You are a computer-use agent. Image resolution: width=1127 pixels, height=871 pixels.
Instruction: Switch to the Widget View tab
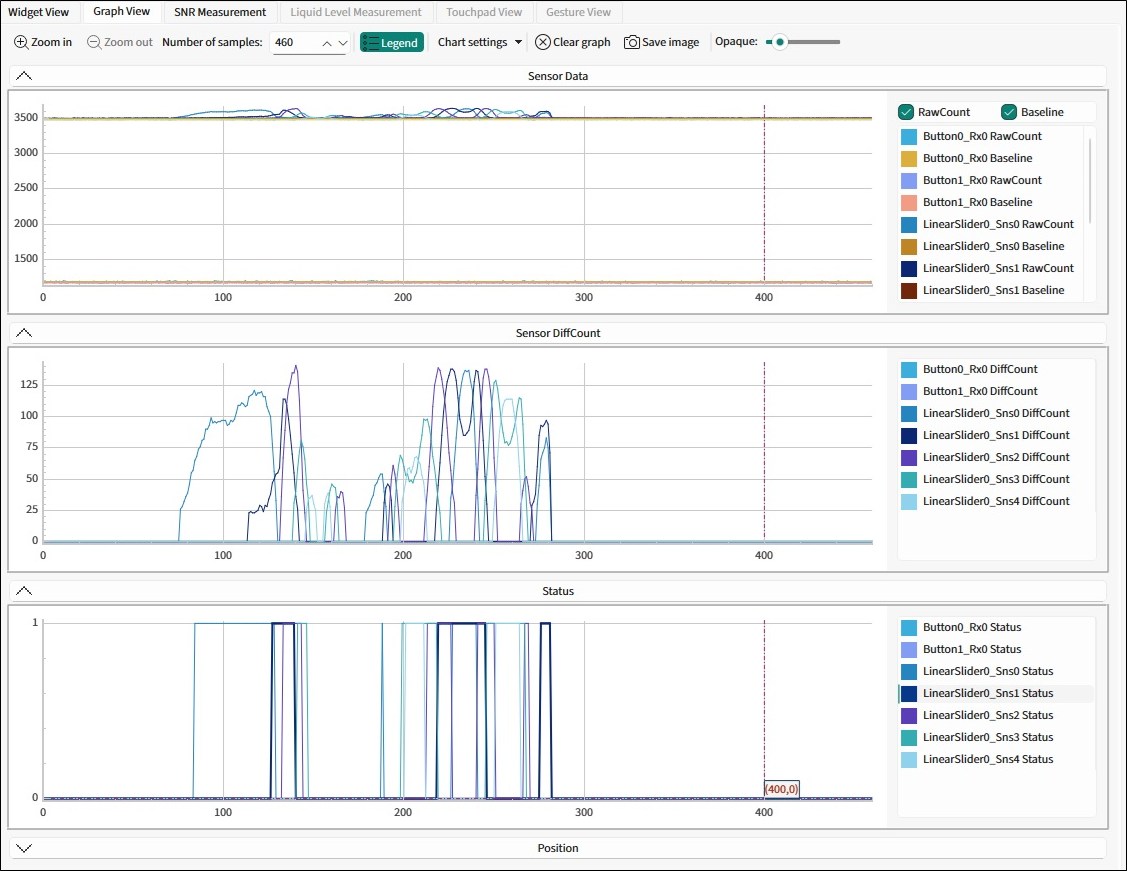tap(39, 12)
